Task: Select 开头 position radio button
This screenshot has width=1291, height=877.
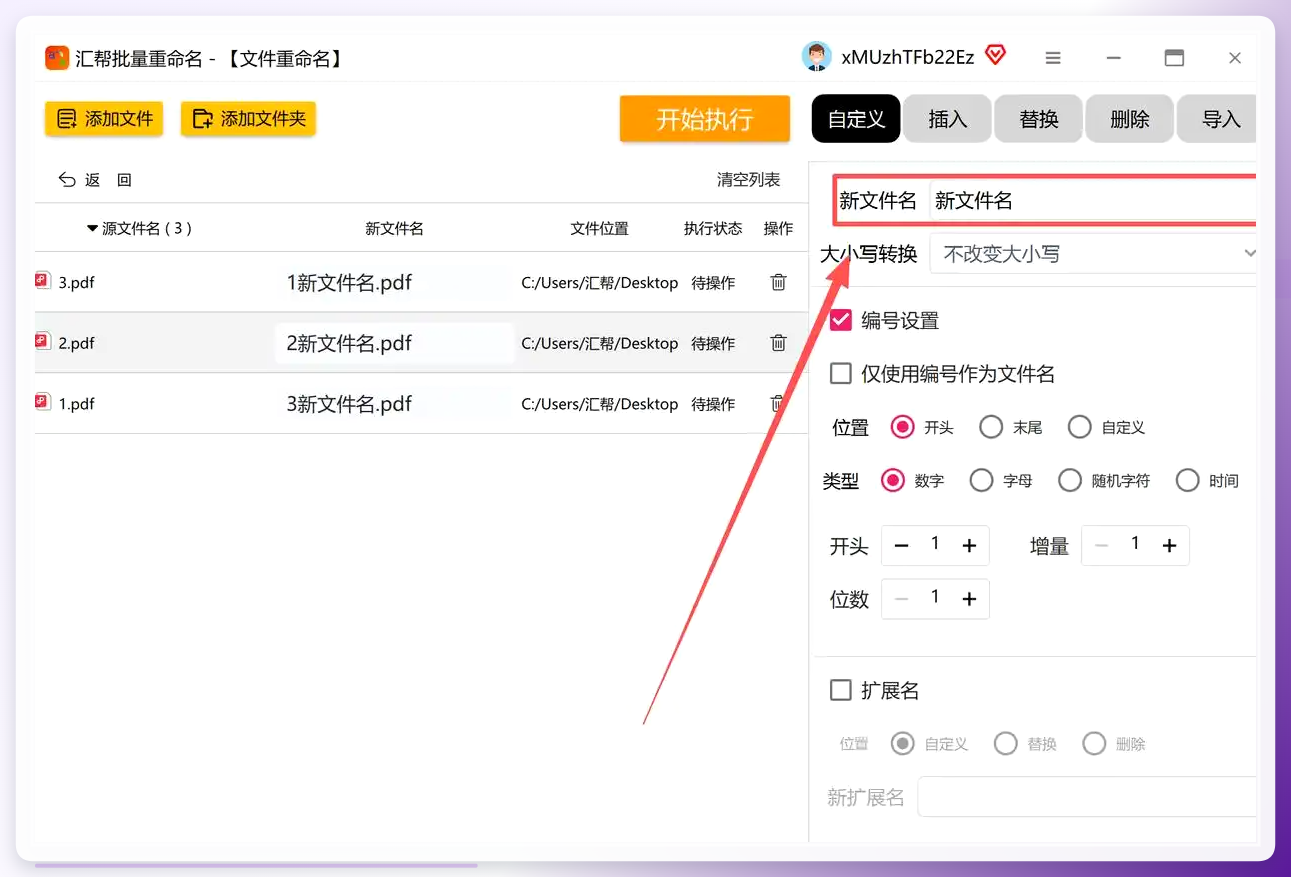Action: pyautogui.click(x=902, y=427)
